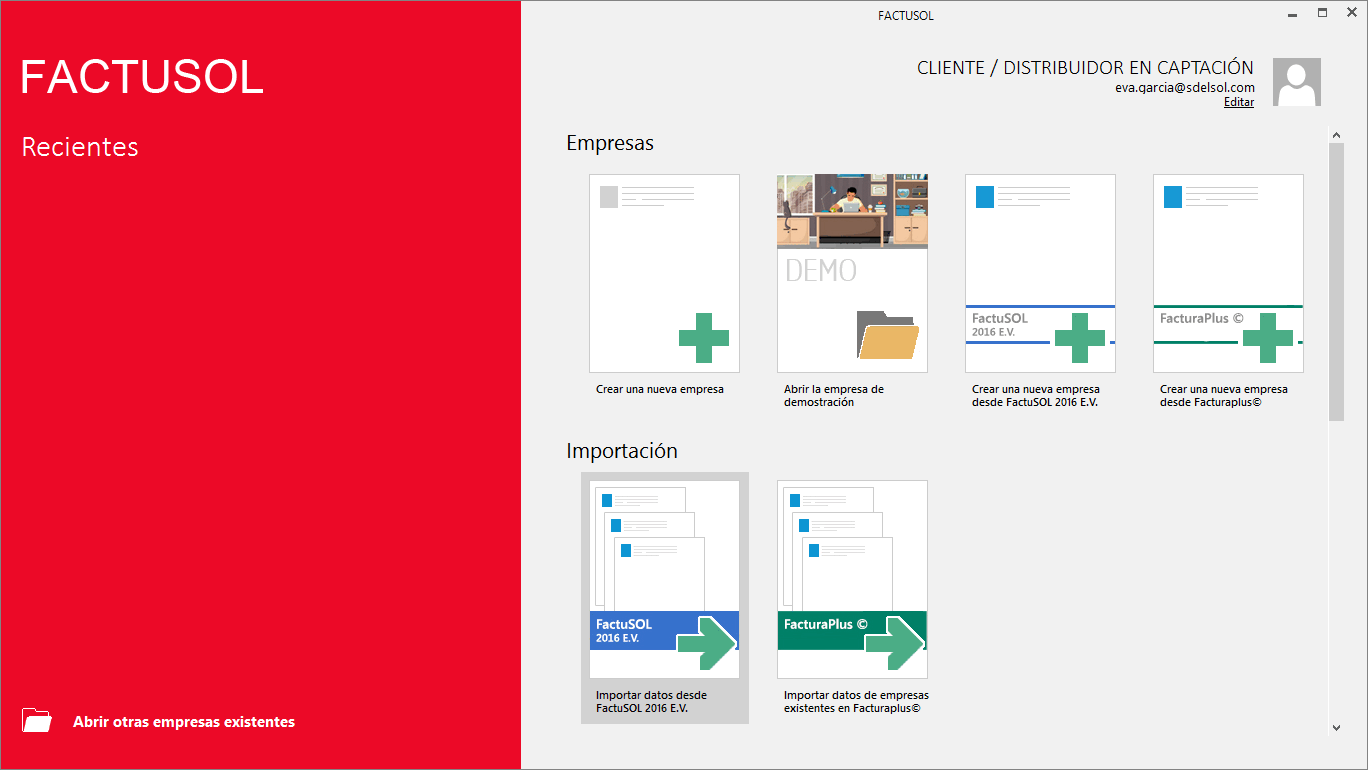Click scrollbar up arrow
1368x770 pixels.
pyautogui.click(x=1336, y=133)
